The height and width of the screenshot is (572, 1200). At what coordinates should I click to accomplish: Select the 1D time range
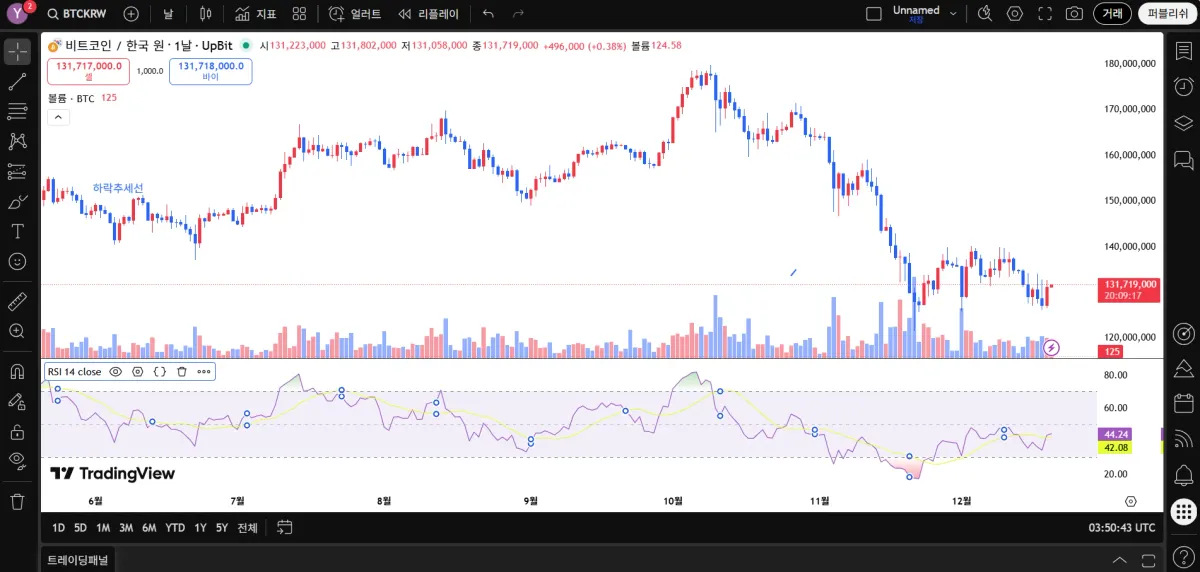[58, 527]
